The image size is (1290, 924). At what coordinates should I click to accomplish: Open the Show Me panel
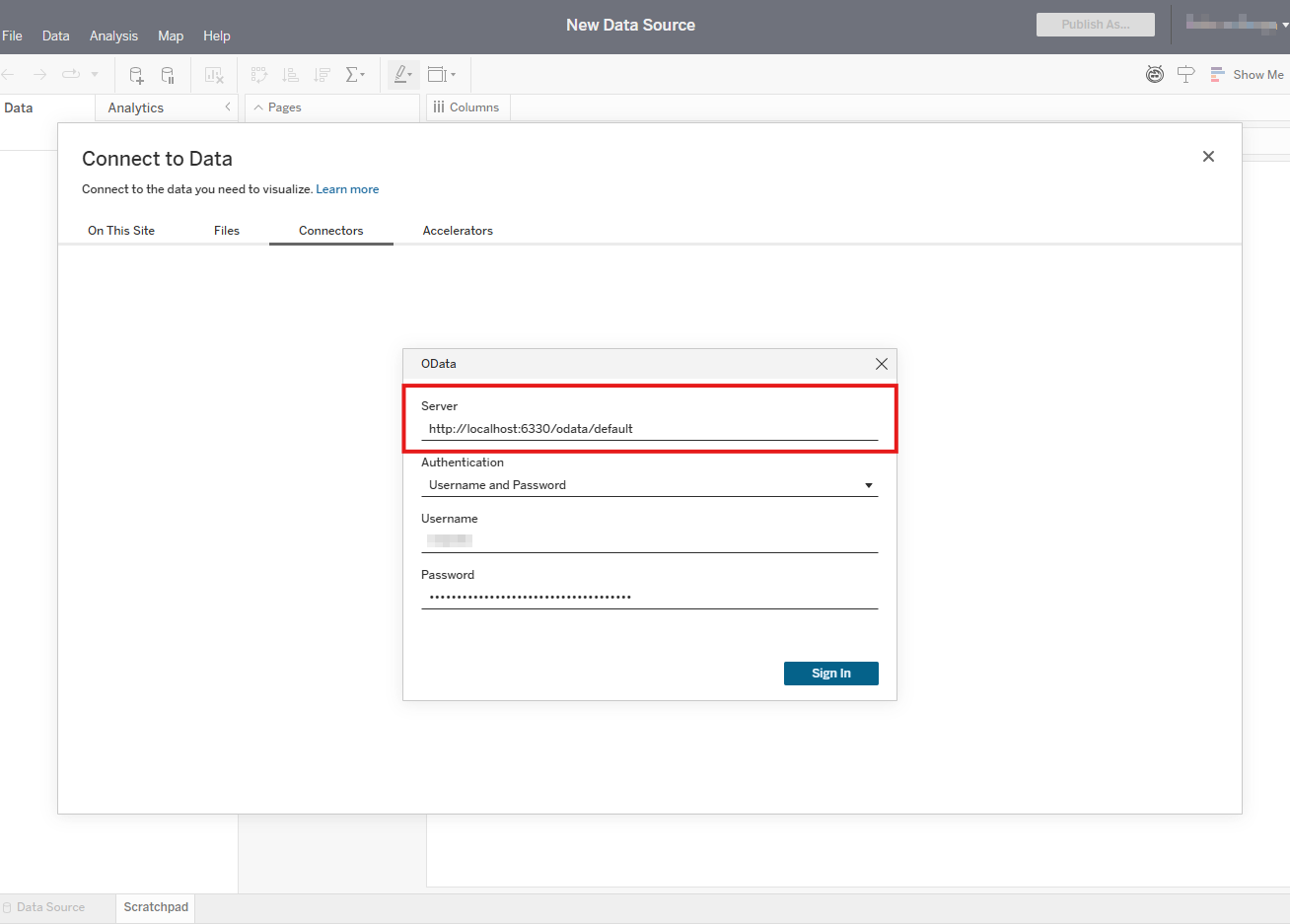pyautogui.click(x=1248, y=74)
